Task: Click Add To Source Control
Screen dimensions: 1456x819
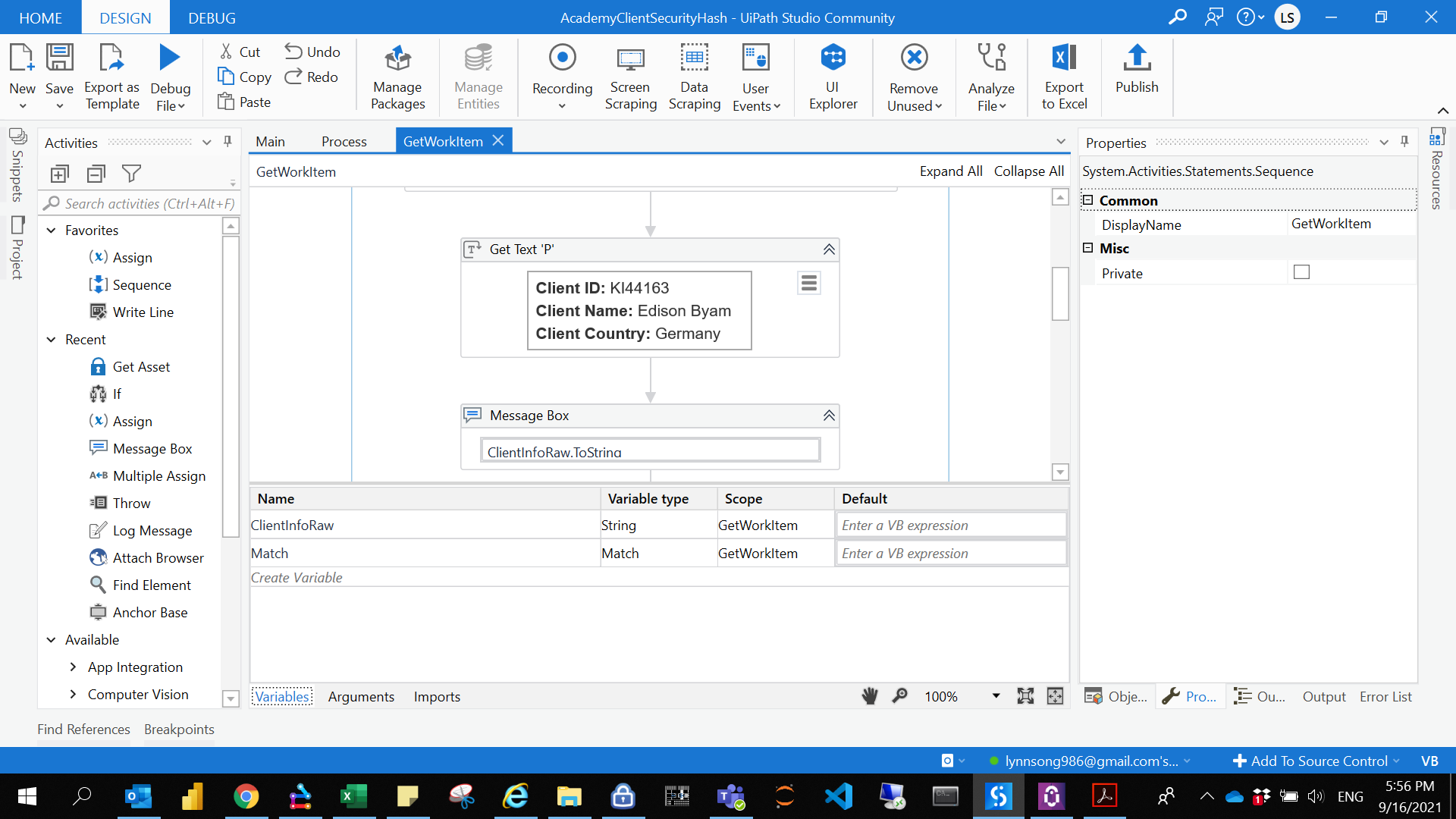Action: click(1316, 761)
